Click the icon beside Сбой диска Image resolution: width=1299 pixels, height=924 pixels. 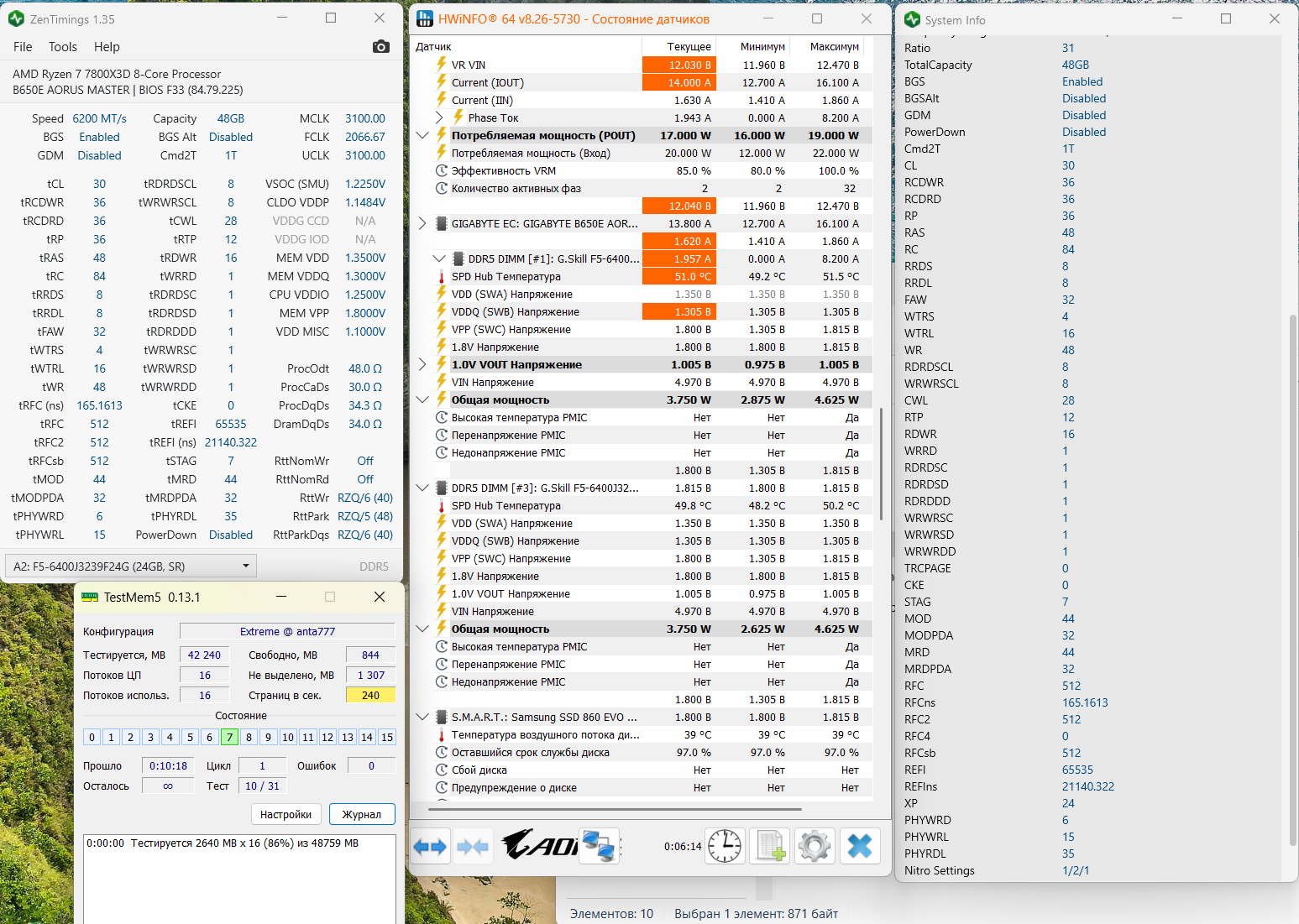pos(442,770)
